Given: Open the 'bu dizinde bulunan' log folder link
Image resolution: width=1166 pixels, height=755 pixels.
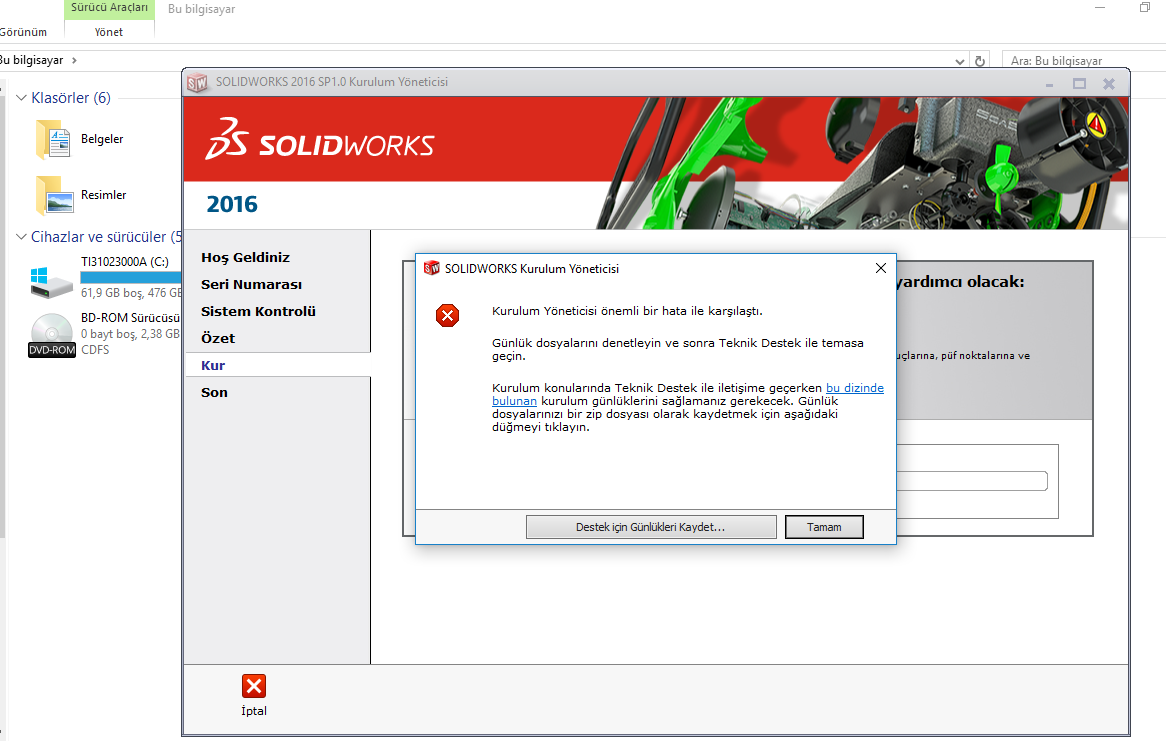Looking at the screenshot, I should (x=854, y=388).
